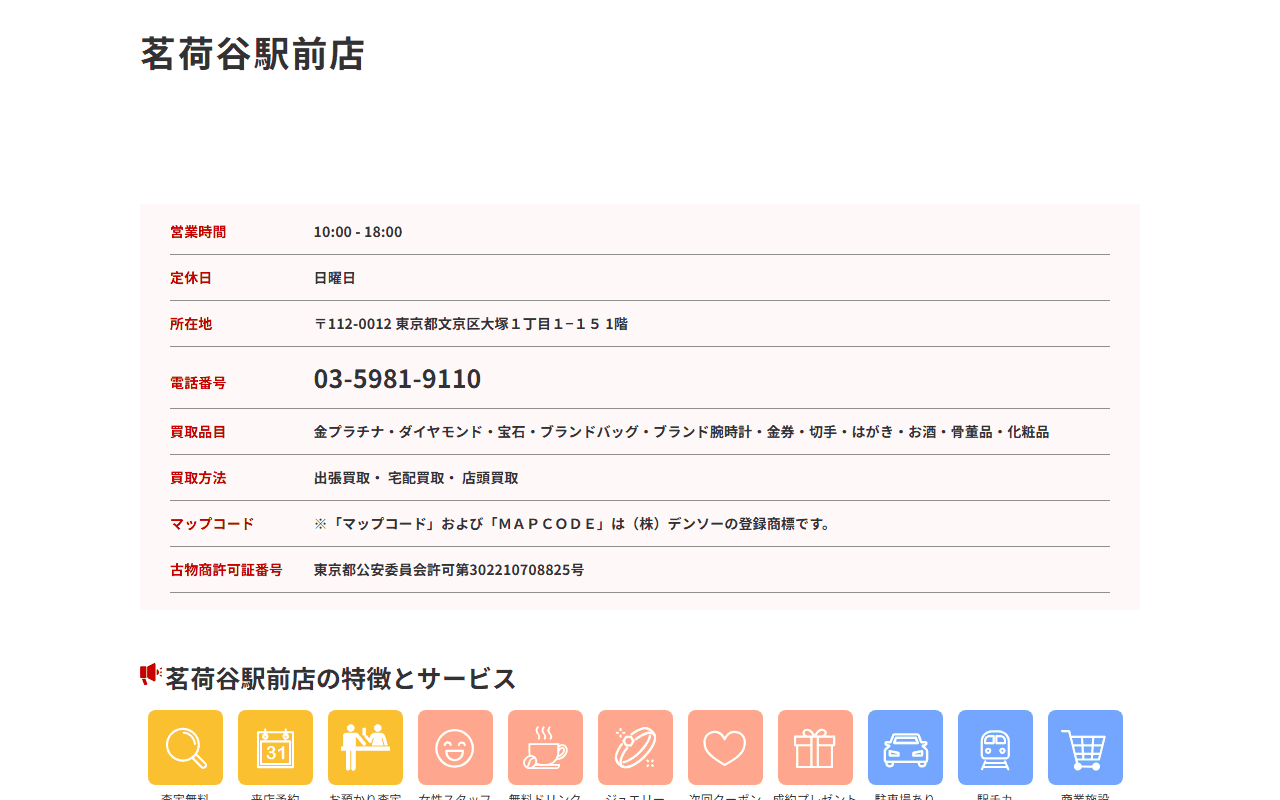Screen dimensions: 1280x800
Task: Click the smiley face female staff icon
Action: tap(455, 747)
